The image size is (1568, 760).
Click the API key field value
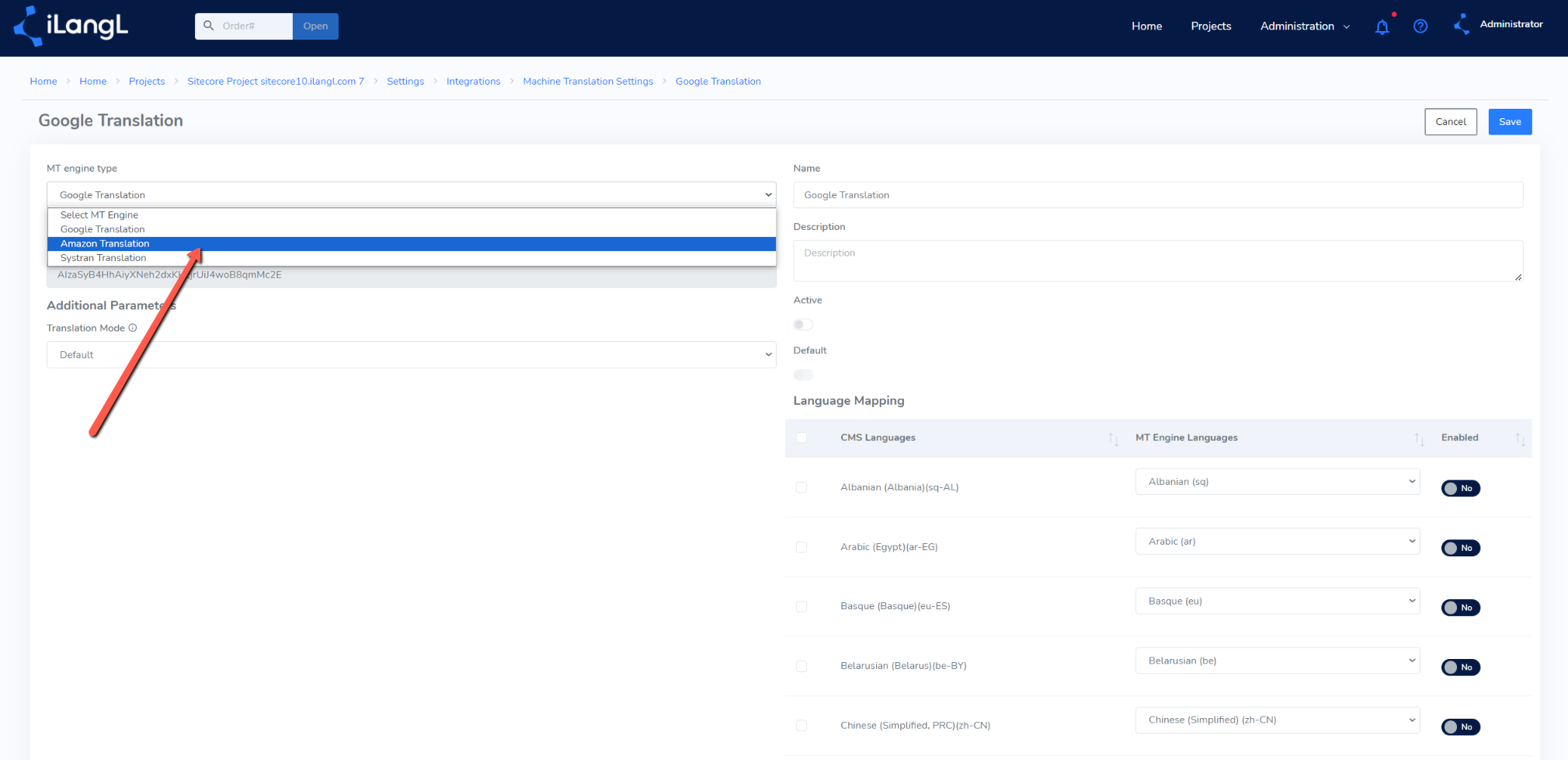(x=412, y=275)
